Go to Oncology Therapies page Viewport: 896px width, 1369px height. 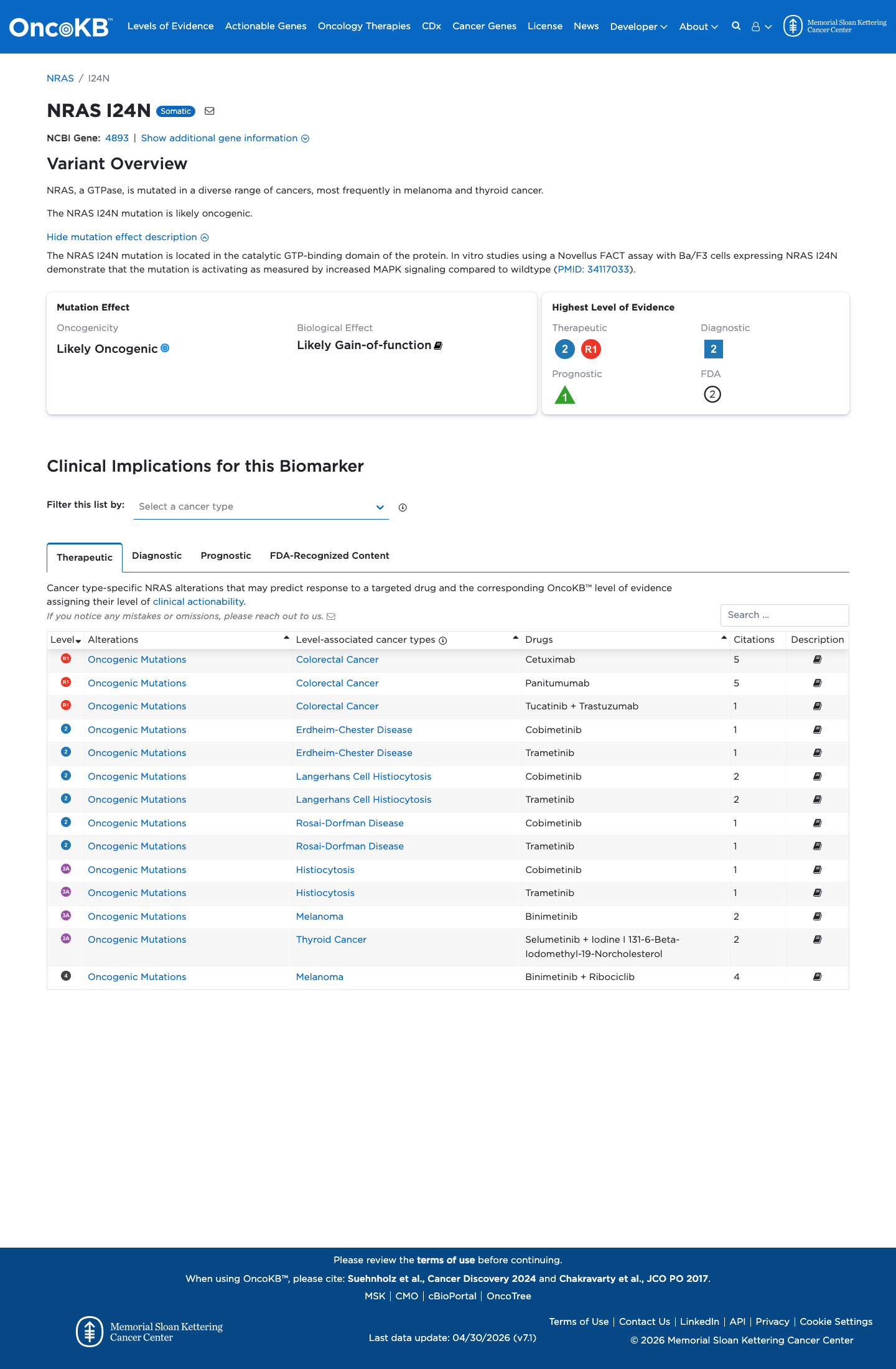(364, 26)
